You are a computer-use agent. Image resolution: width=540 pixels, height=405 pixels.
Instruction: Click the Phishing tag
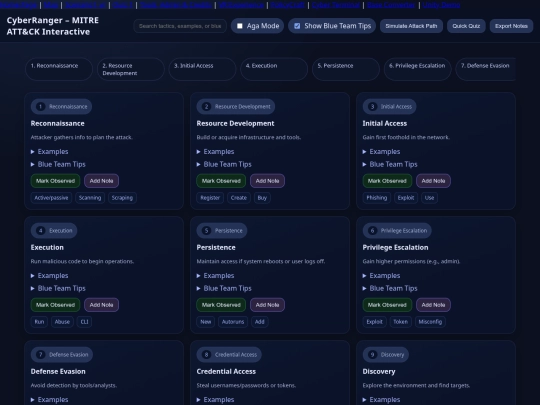376,198
